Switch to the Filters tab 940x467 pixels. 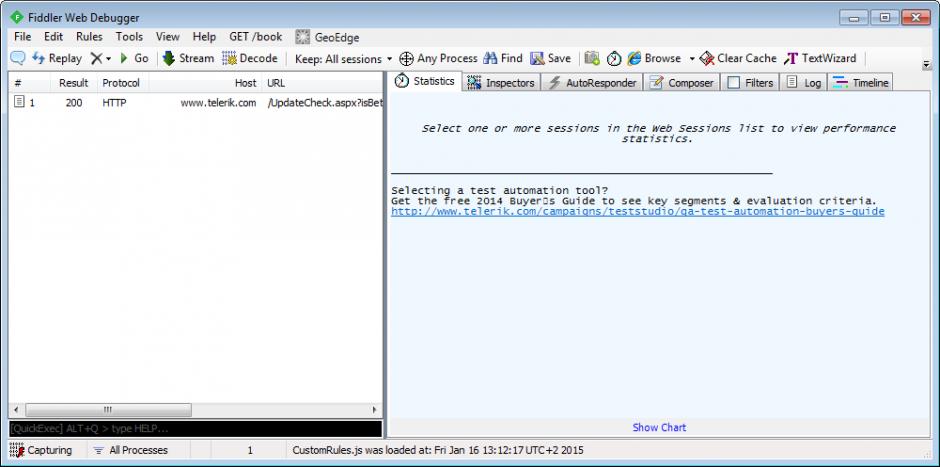point(750,83)
